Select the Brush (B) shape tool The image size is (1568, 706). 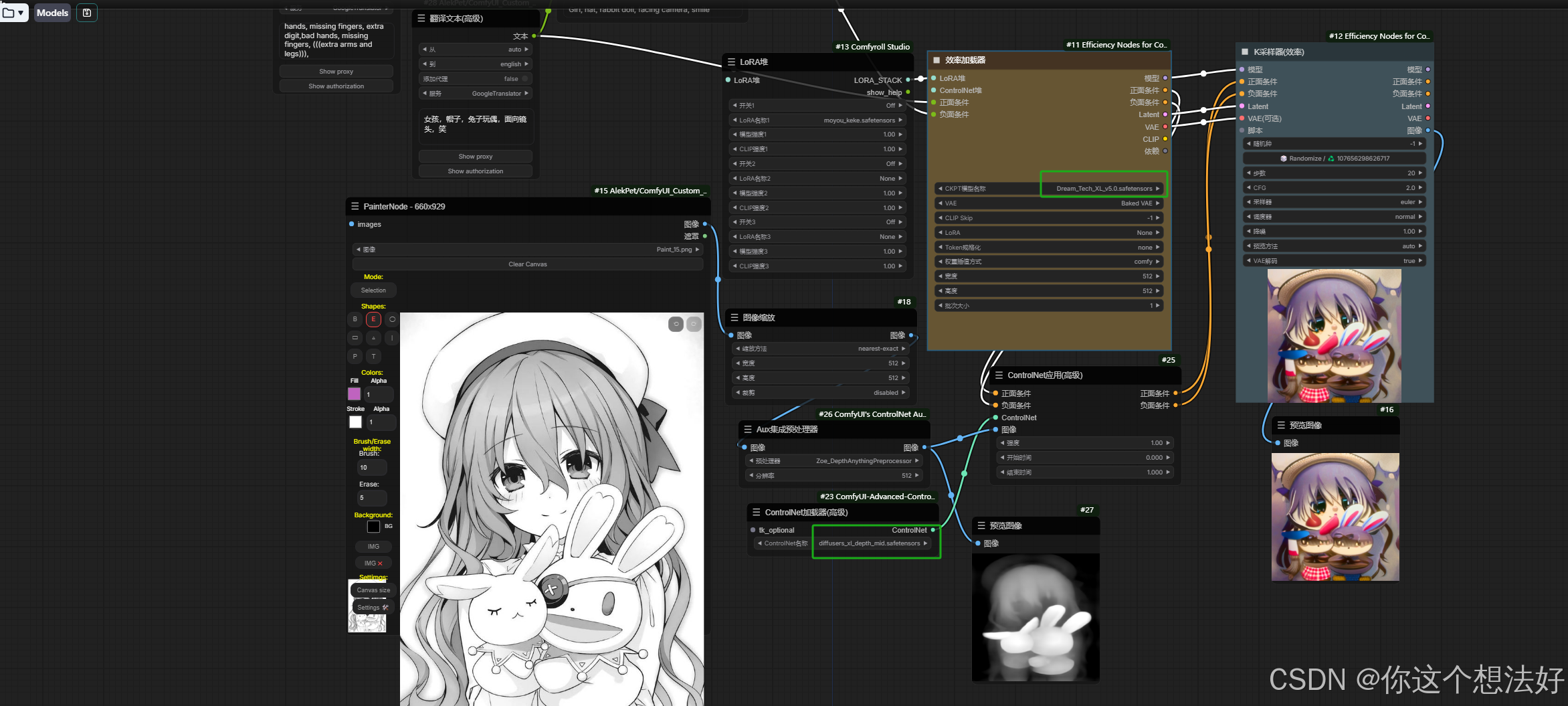[x=355, y=319]
